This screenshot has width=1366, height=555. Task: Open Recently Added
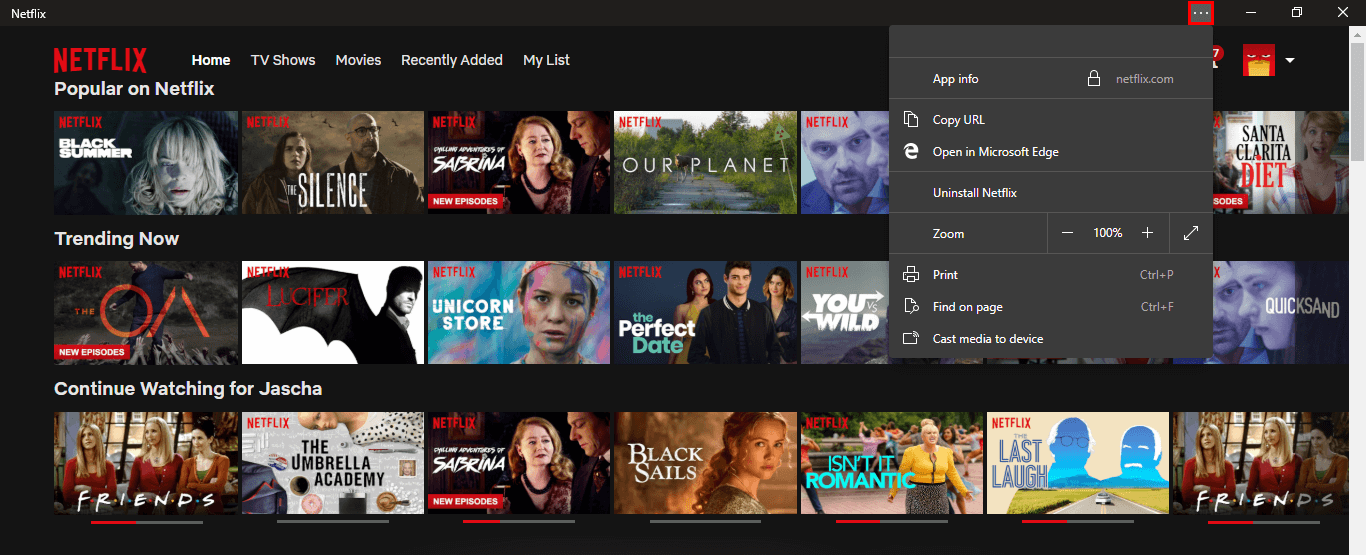pyautogui.click(x=452, y=60)
